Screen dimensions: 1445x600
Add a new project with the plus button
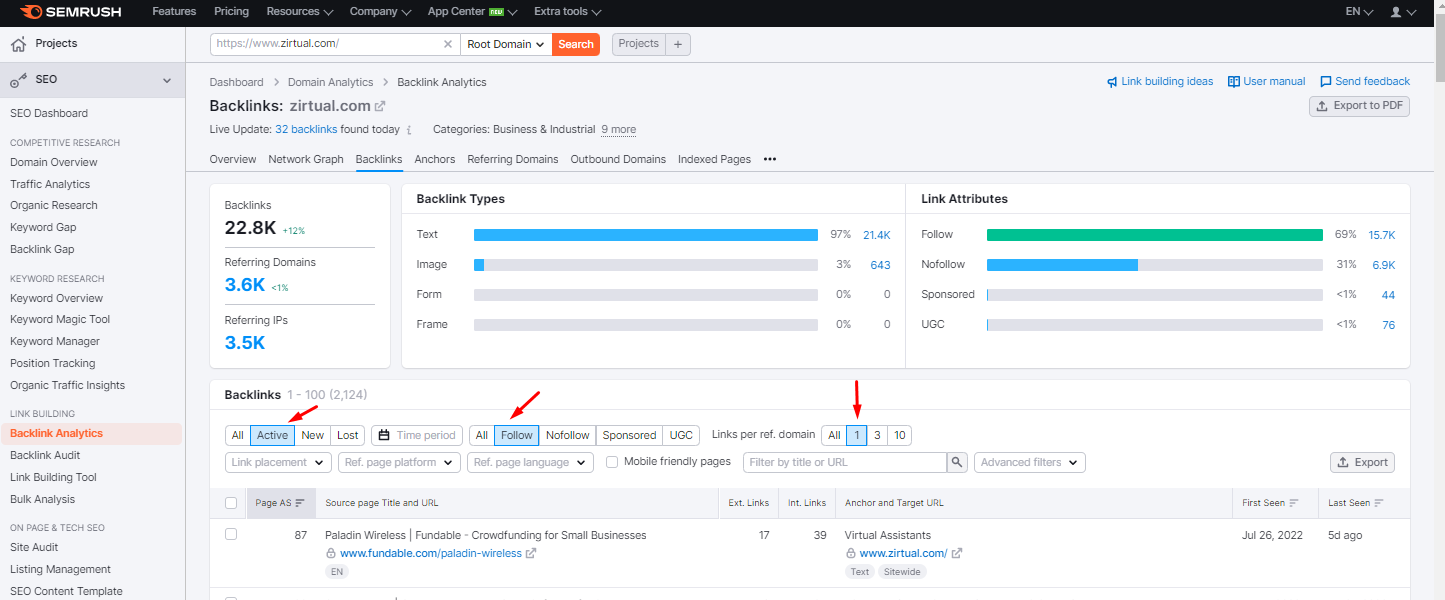pos(677,44)
